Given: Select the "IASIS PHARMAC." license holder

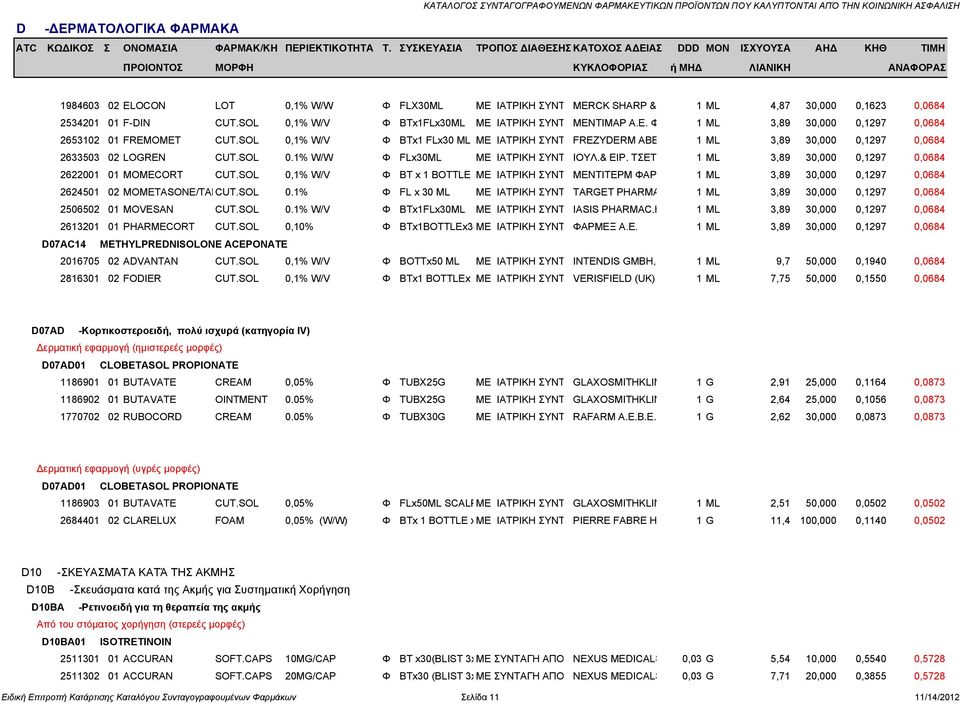Looking at the screenshot, I should 615,209.
